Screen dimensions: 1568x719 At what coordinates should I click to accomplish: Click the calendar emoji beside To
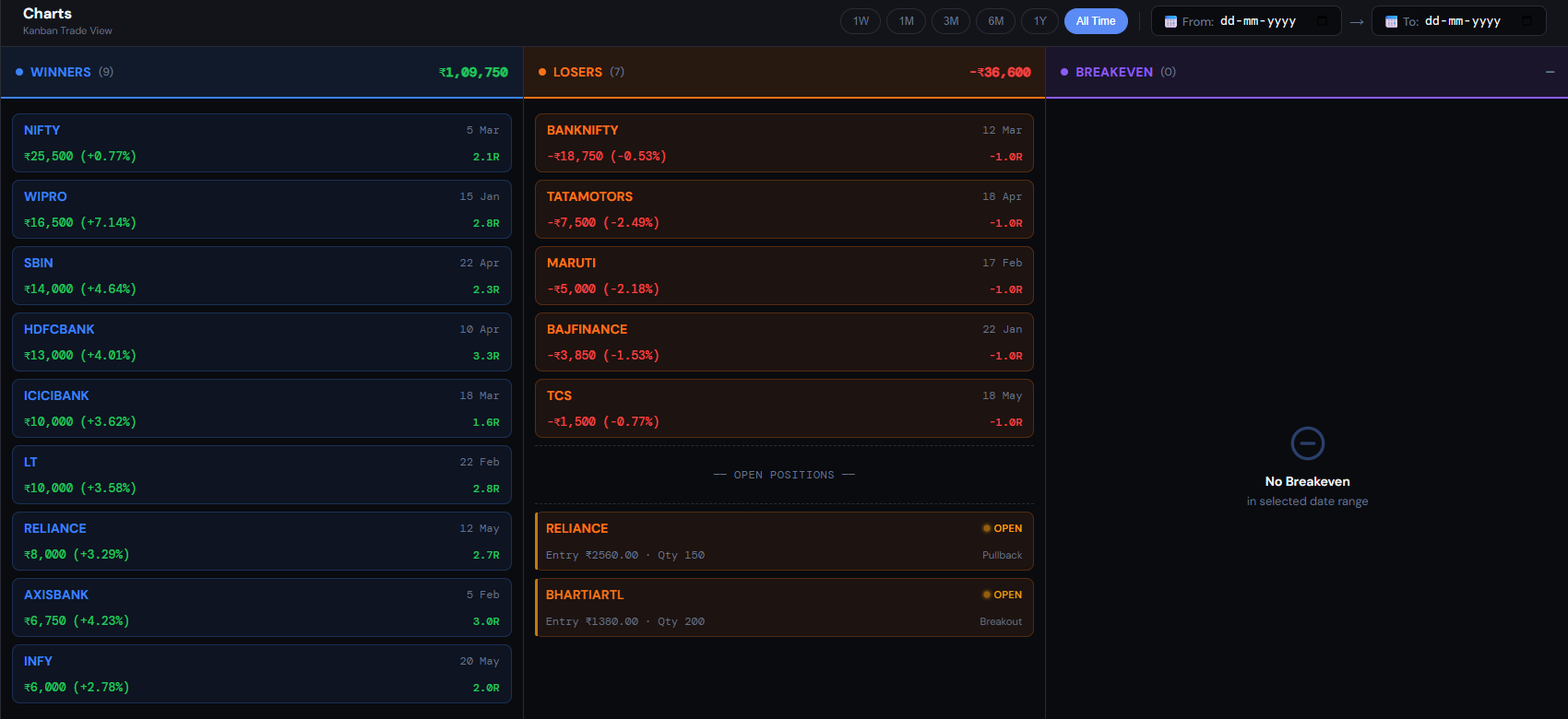(x=1391, y=21)
